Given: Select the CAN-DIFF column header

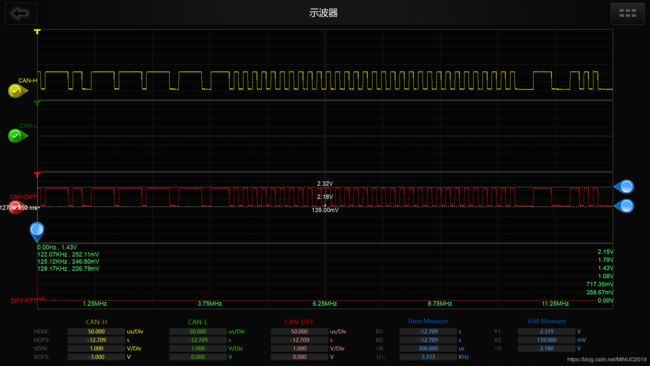Looking at the screenshot, I should click(x=299, y=322).
